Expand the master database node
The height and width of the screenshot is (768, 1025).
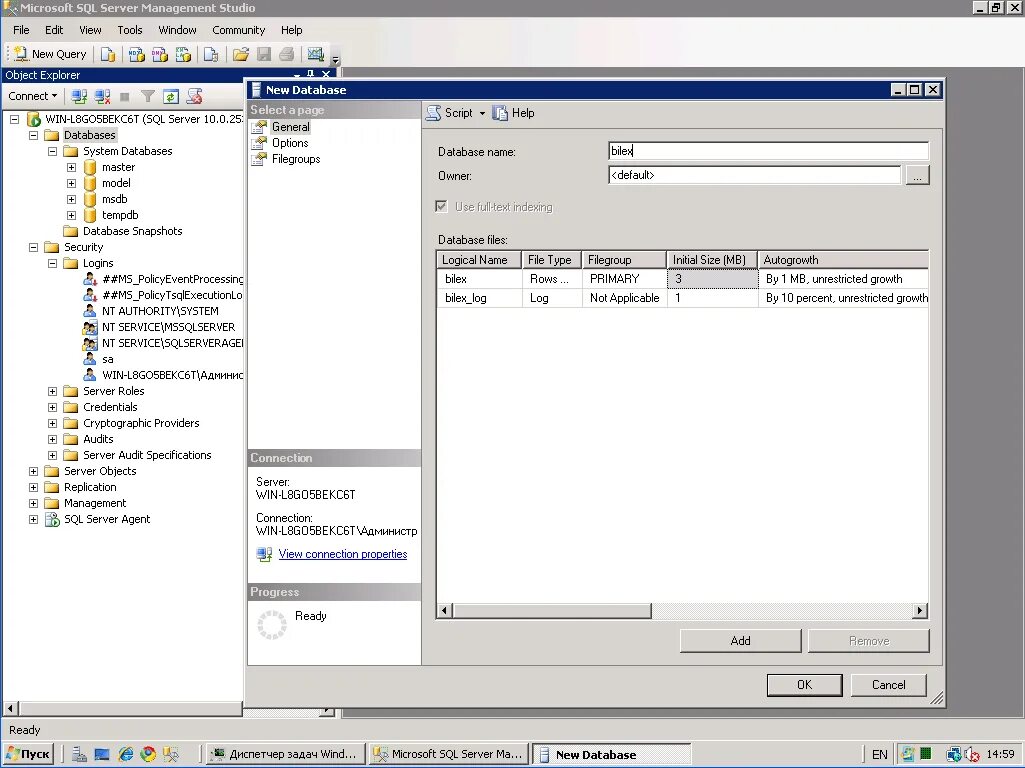coord(71,167)
